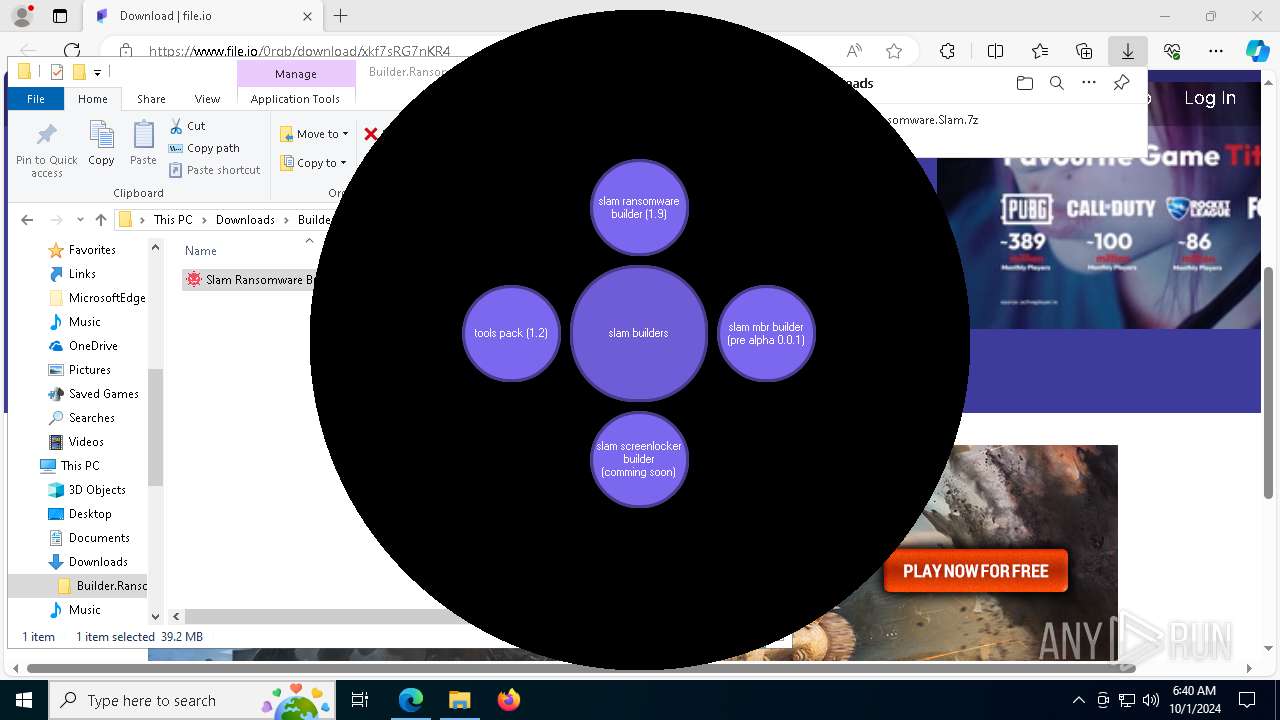Select Favorites in navigation tree
This screenshot has width=1280, height=720.
click(92, 250)
